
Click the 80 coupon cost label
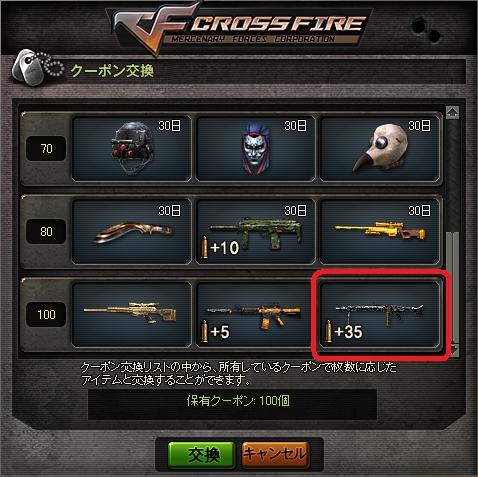[x=46, y=231]
